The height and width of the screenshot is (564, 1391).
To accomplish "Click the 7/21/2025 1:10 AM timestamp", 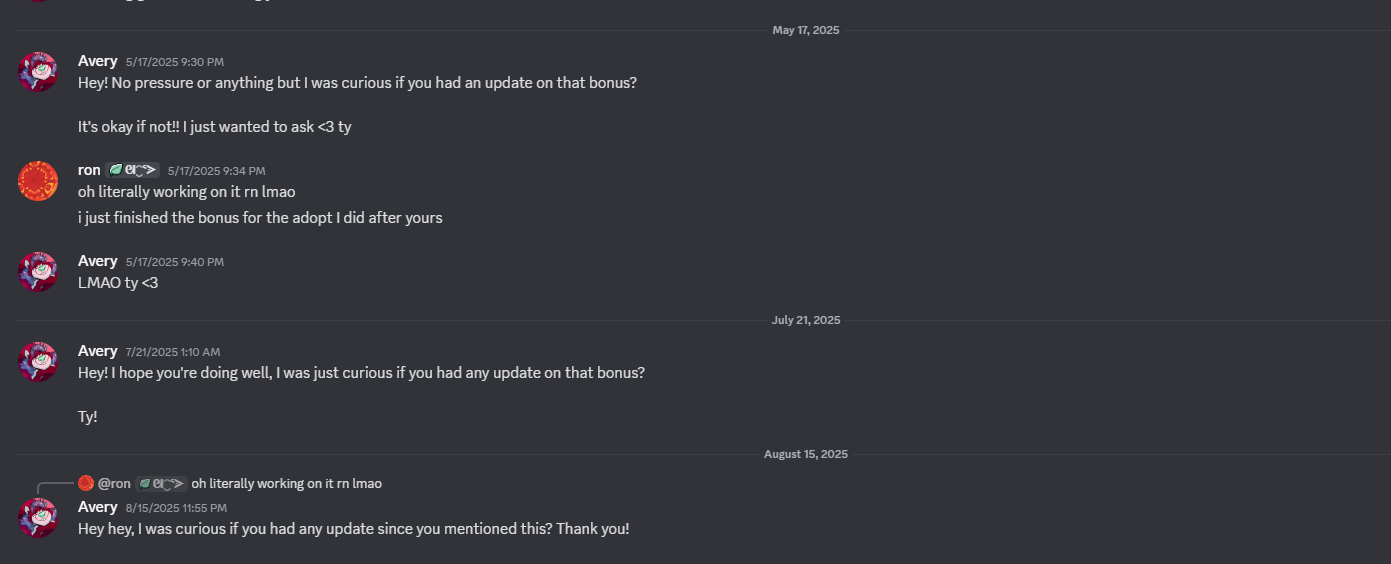I will pos(172,352).
